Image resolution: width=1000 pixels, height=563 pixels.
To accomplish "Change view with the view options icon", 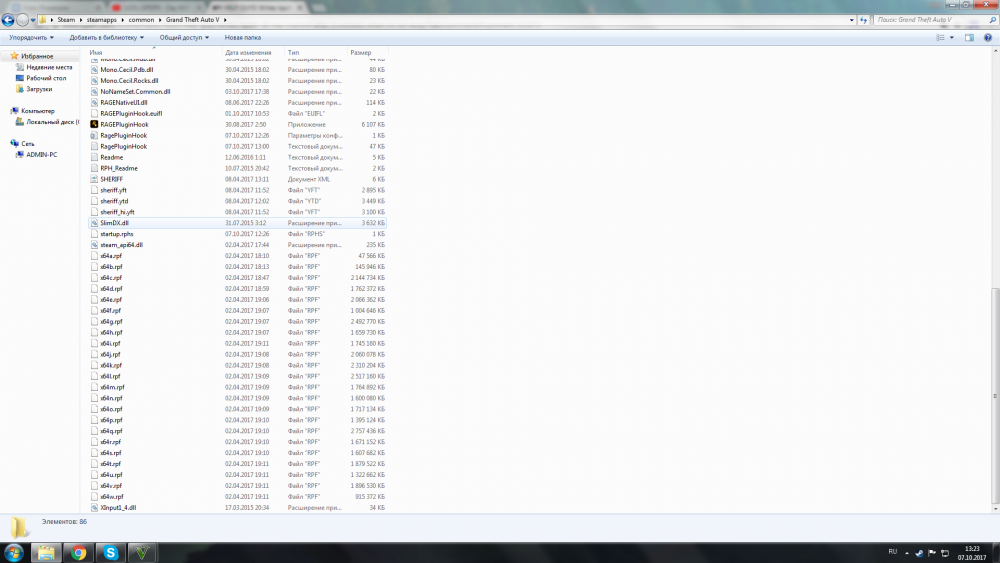I will coord(940,38).
